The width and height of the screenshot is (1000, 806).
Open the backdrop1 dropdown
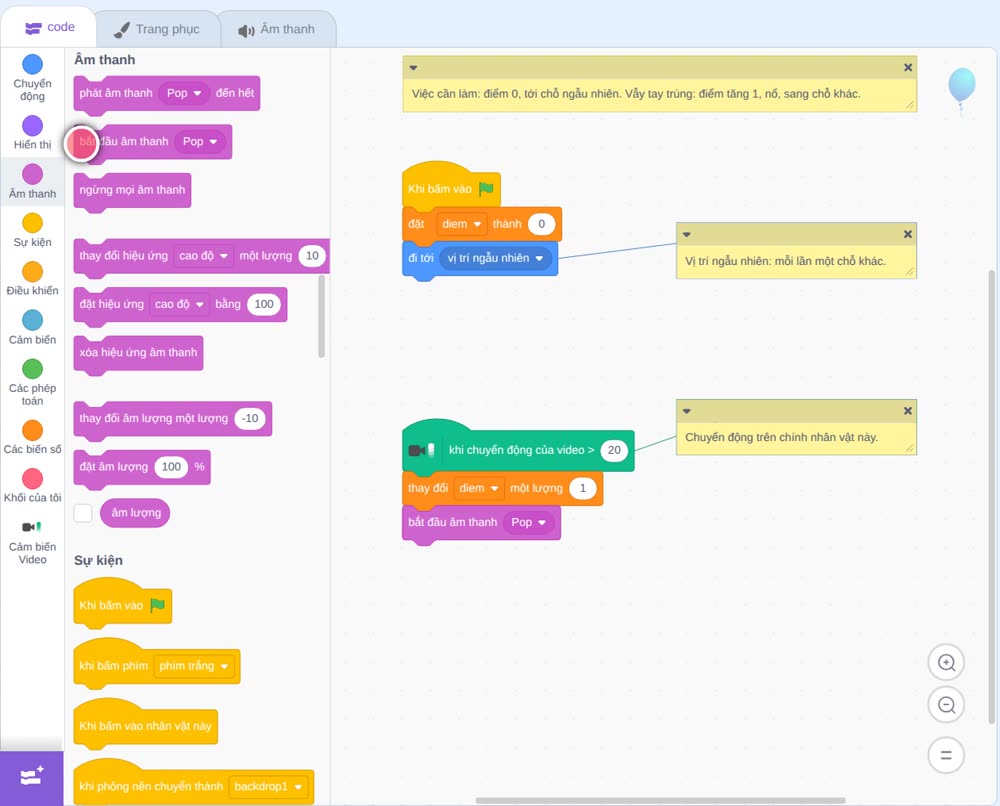(268, 786)
